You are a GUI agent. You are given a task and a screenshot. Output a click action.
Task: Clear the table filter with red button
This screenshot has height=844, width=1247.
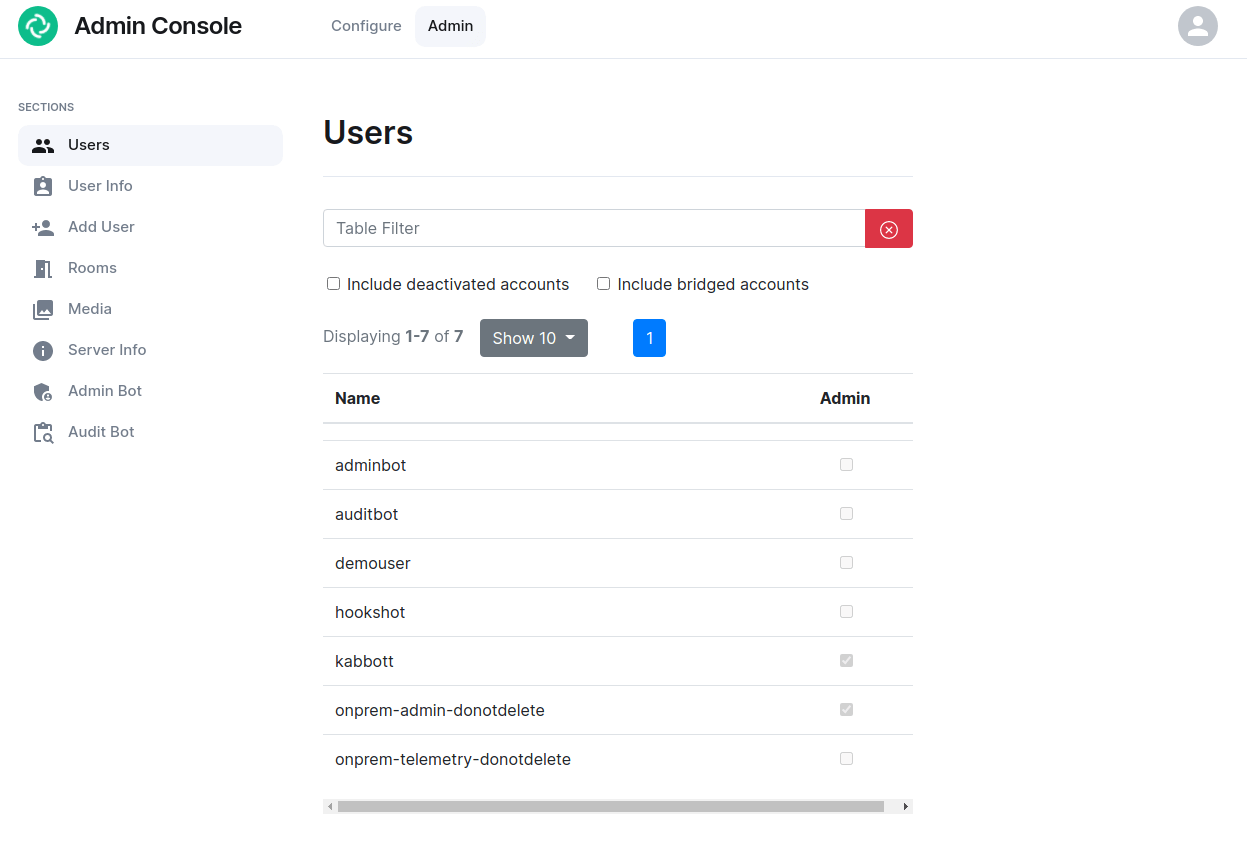(888, 229)
